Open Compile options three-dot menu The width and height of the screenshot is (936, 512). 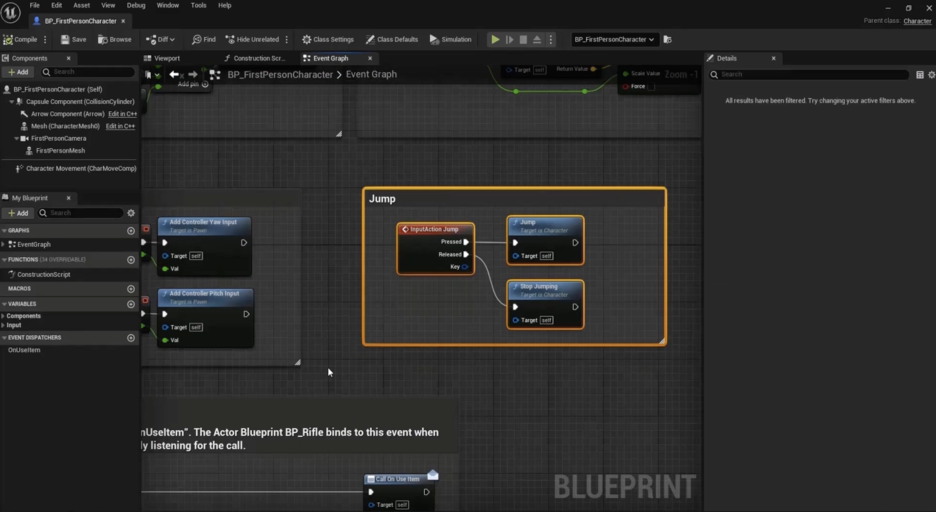[x=45, y=39]
